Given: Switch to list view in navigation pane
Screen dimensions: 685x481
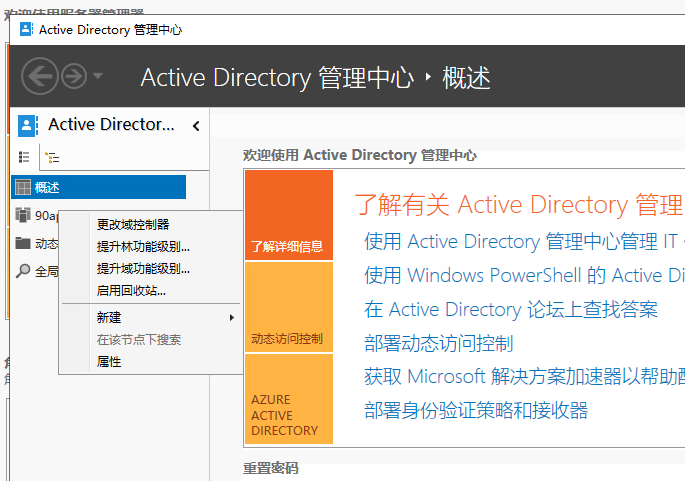Looking at the screenshot, I should pos(25,157).
